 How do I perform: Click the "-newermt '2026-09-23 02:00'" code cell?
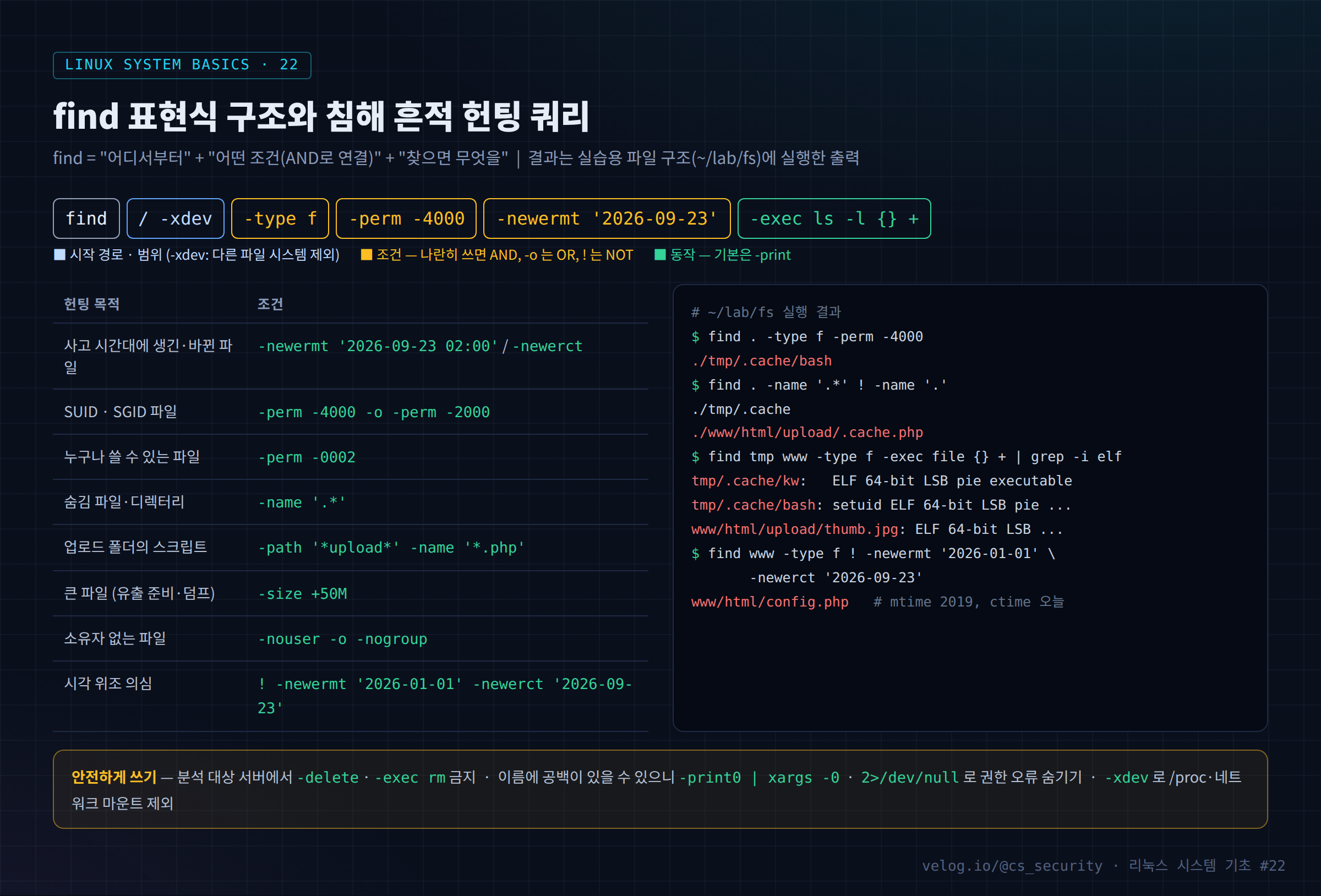pos(378,346)
